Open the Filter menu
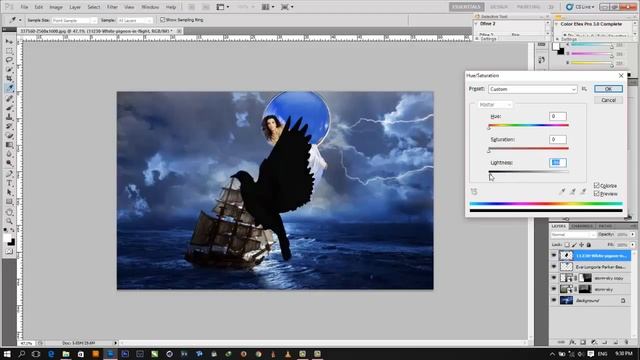640x360 pixels. click(x=112, y=7)
